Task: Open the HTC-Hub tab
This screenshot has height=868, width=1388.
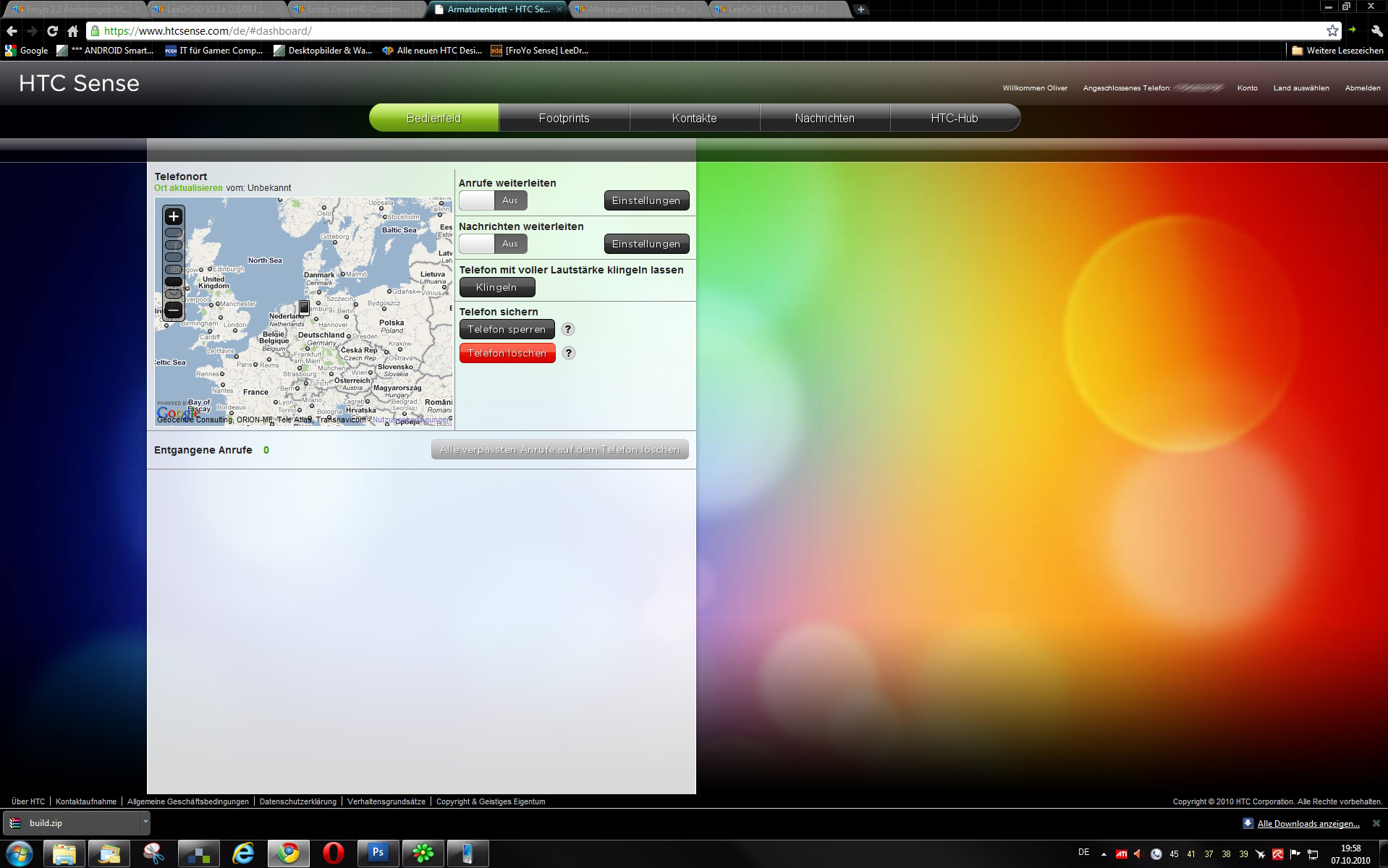Action: tap(955, 118)
